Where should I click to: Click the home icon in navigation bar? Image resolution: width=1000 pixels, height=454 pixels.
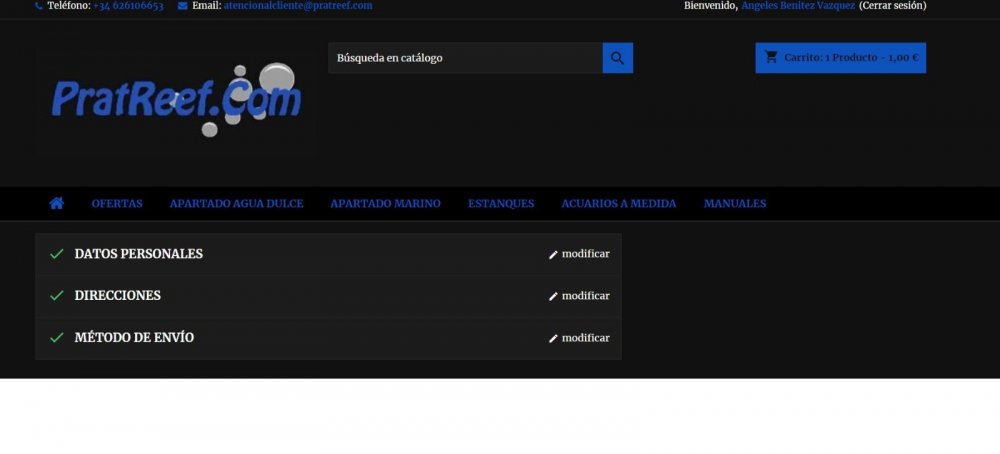(57, 203)
